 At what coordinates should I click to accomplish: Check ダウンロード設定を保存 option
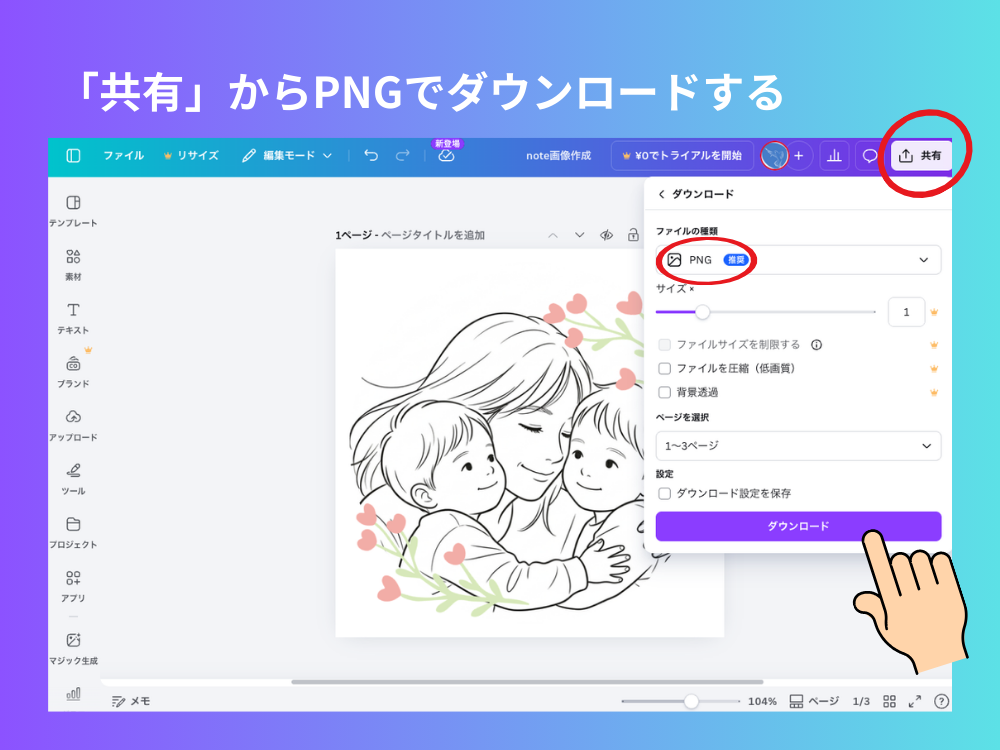665,493
